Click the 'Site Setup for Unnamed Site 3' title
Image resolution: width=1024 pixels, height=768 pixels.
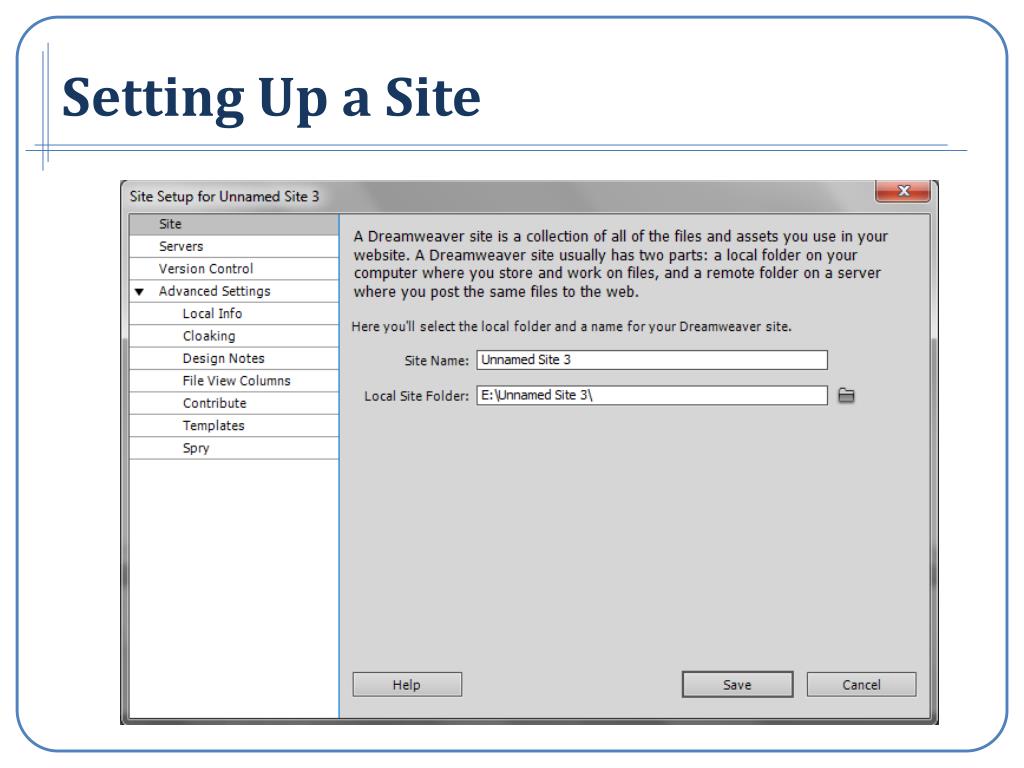pyautogui.click(x=224, y=197)
